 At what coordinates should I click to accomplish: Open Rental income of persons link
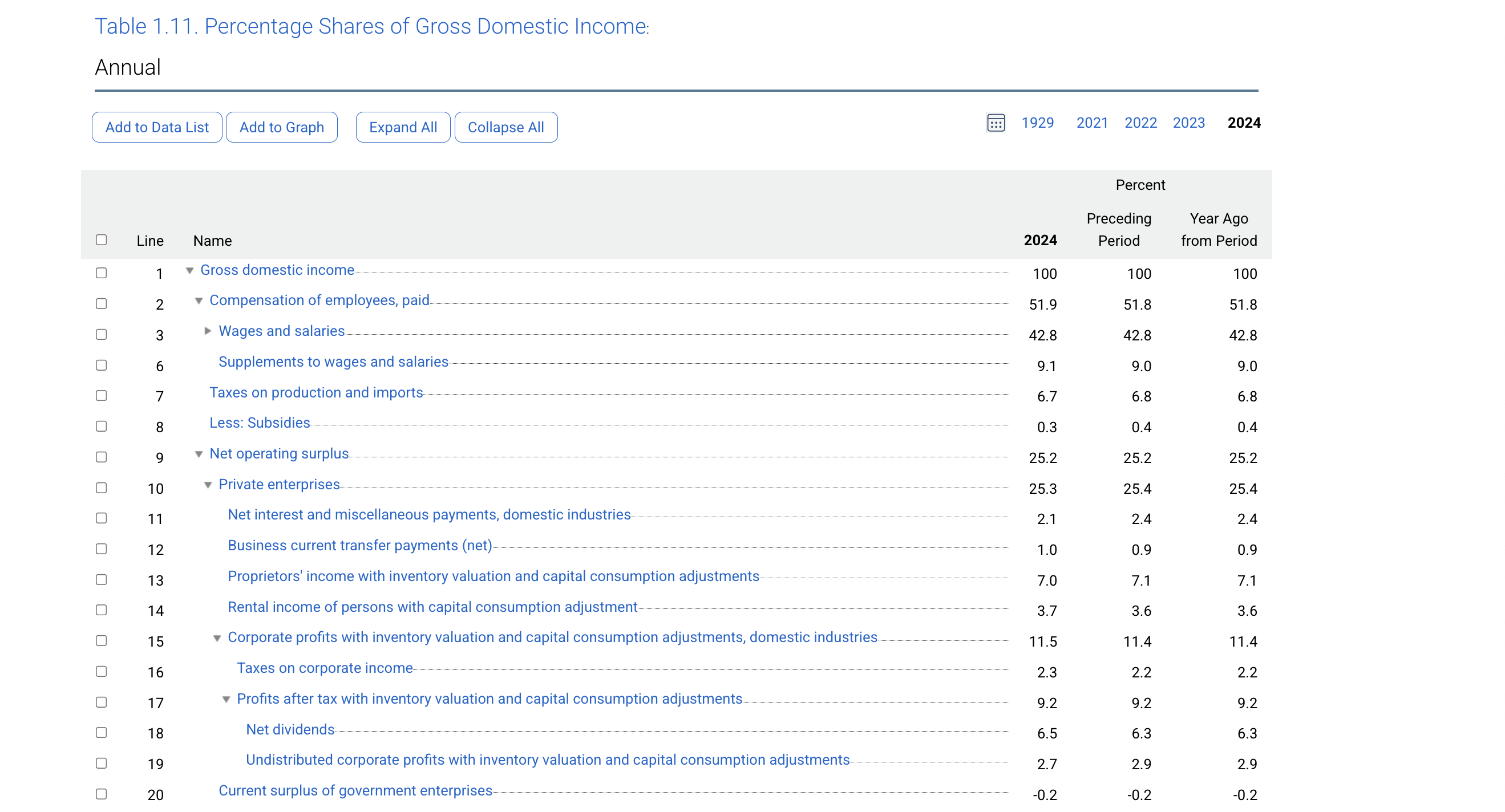tap(432, 607)
